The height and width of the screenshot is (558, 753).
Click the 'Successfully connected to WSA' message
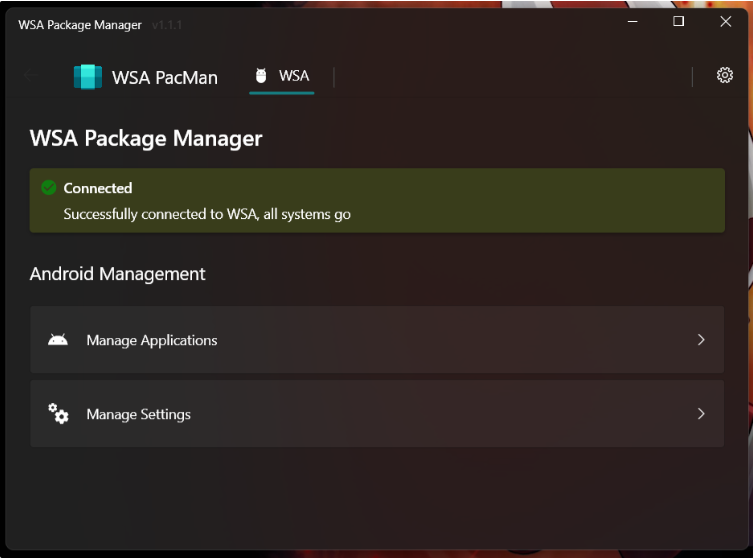(207, 214)
